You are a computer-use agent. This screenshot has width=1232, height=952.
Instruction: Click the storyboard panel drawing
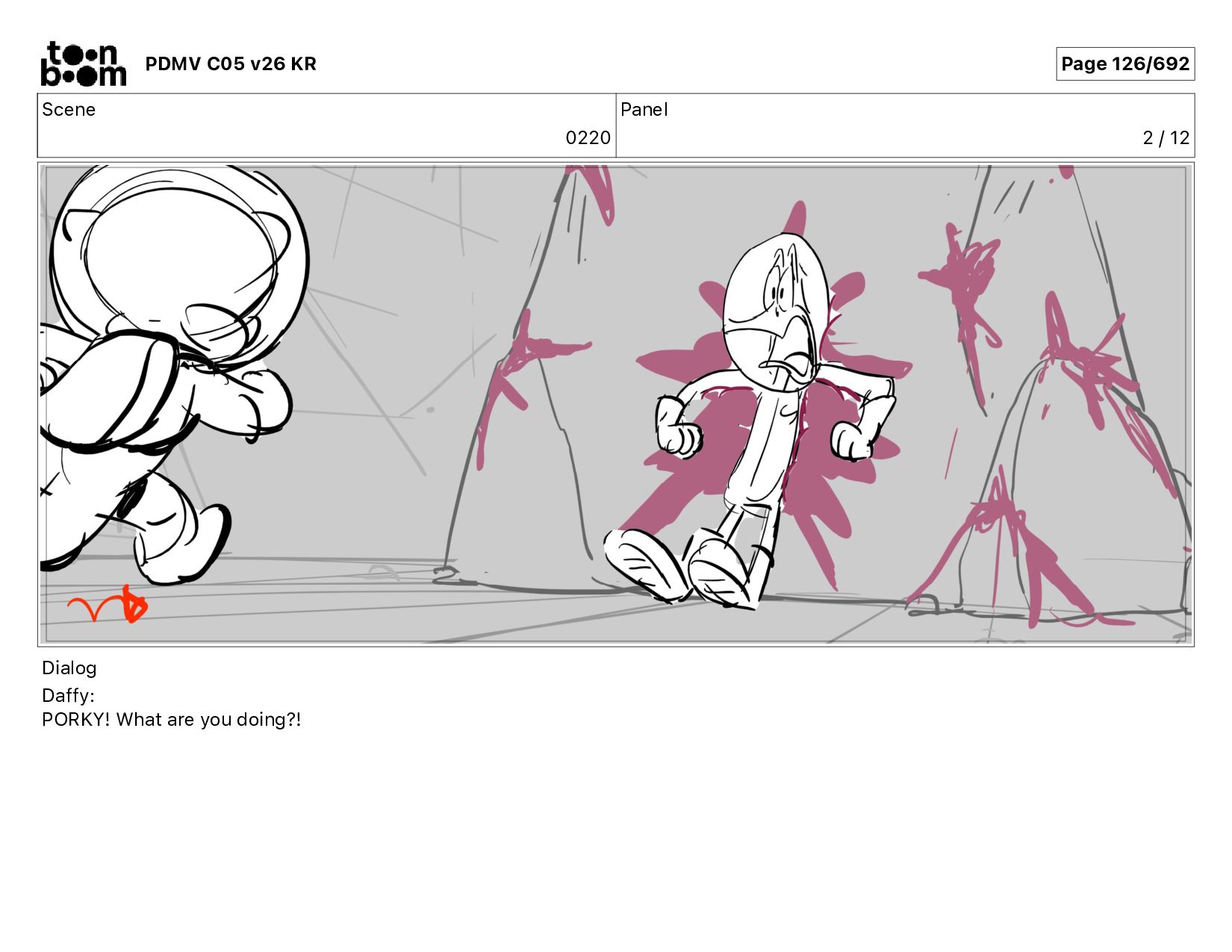point(616,404)
